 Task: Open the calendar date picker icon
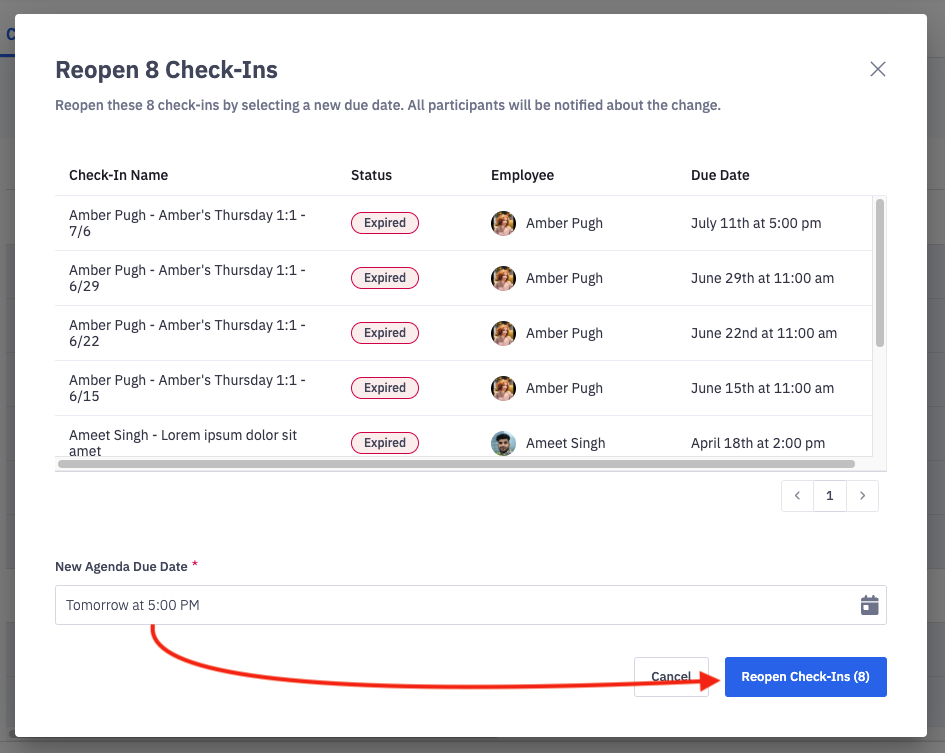pos(869,605)
